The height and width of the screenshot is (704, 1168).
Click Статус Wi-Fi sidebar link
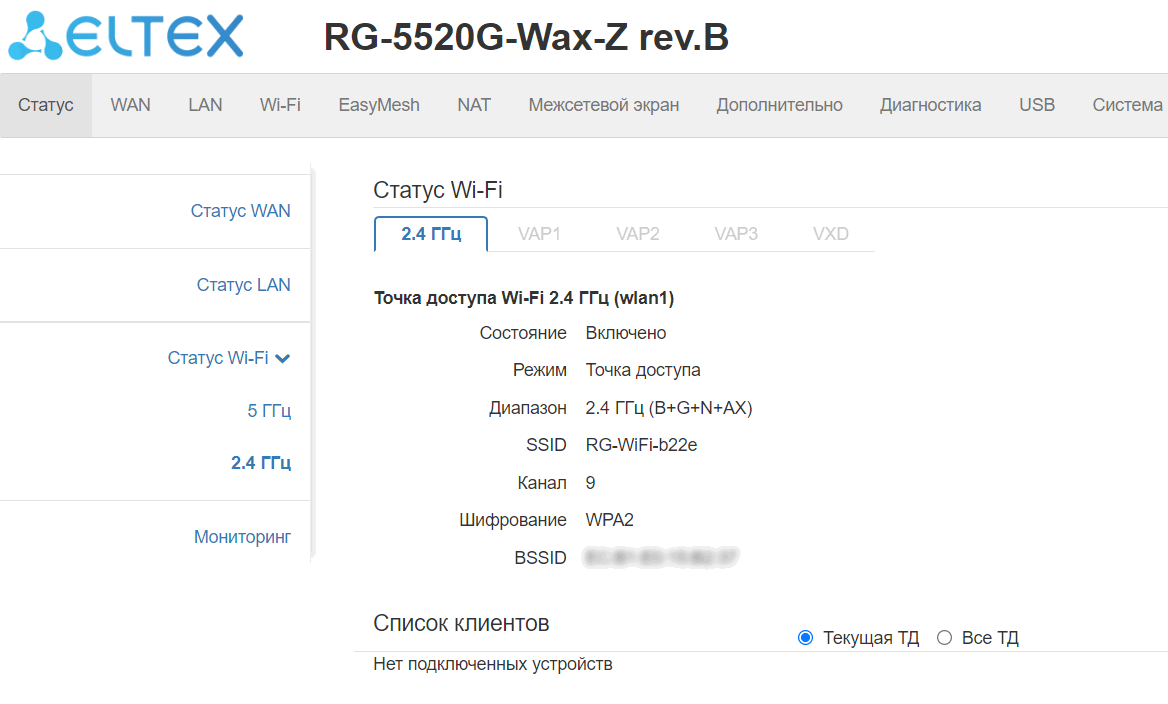218,358
